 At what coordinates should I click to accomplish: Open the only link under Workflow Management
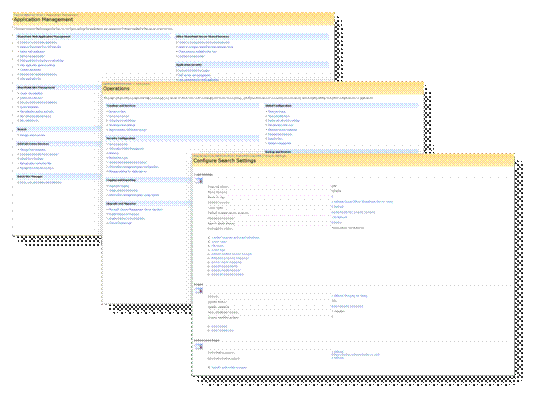[41, 183]
